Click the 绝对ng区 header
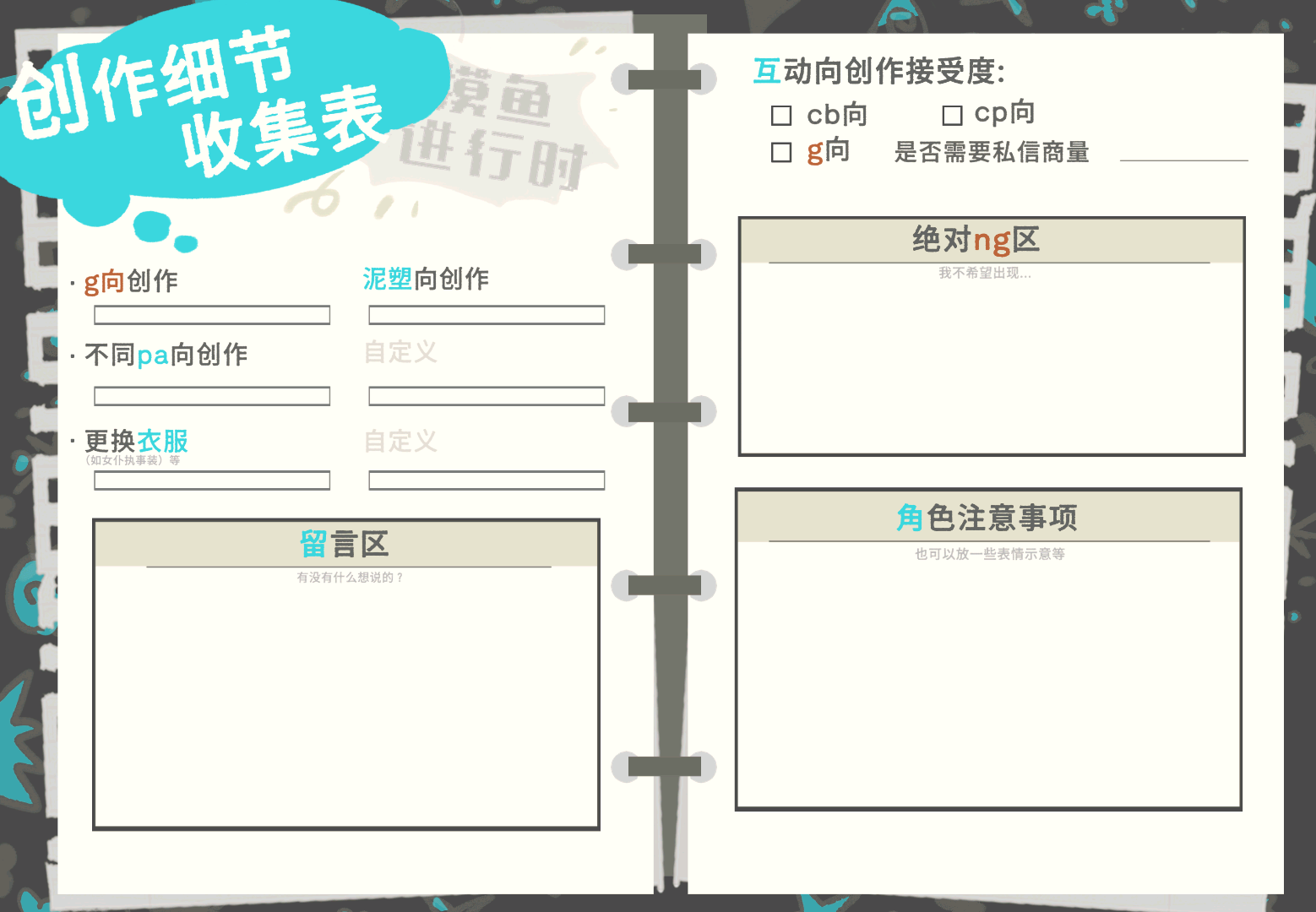1316x912 pixels. click(976, 241)
